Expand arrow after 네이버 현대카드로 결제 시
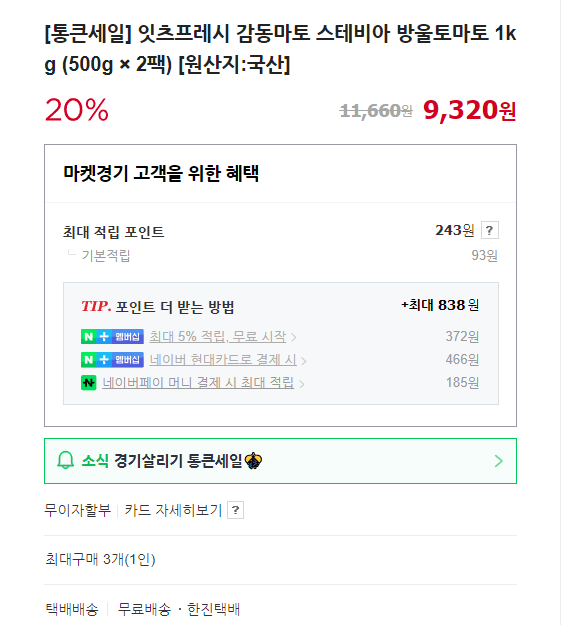 (x=304, y=361)
